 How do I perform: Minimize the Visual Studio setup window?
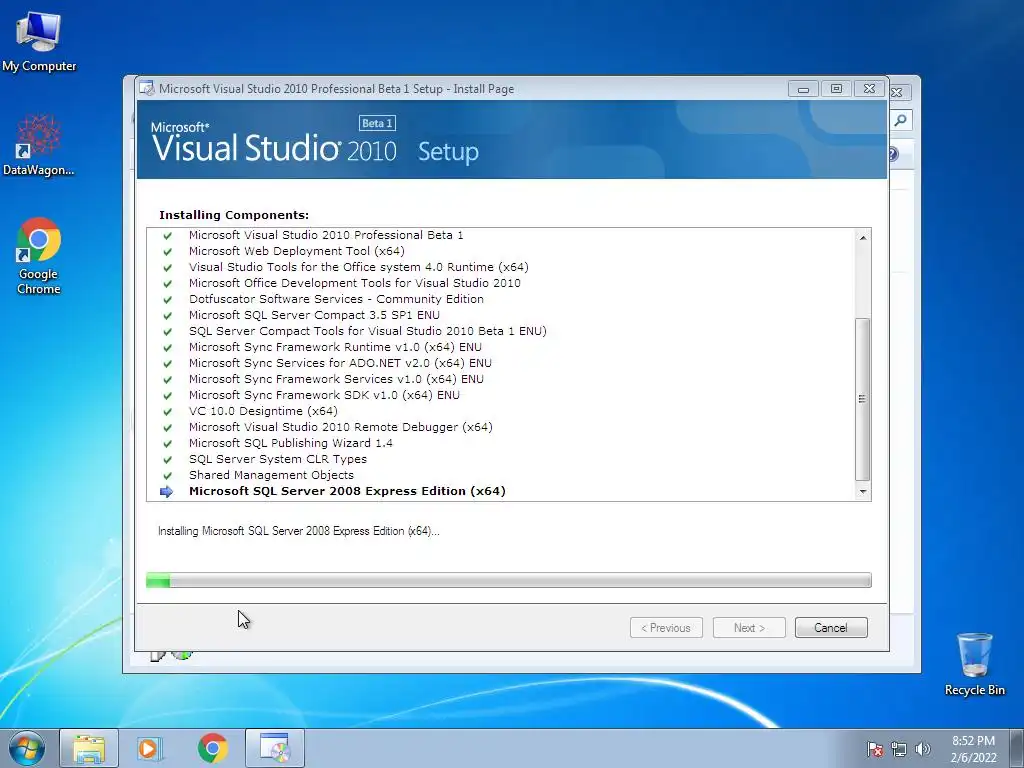803,88
